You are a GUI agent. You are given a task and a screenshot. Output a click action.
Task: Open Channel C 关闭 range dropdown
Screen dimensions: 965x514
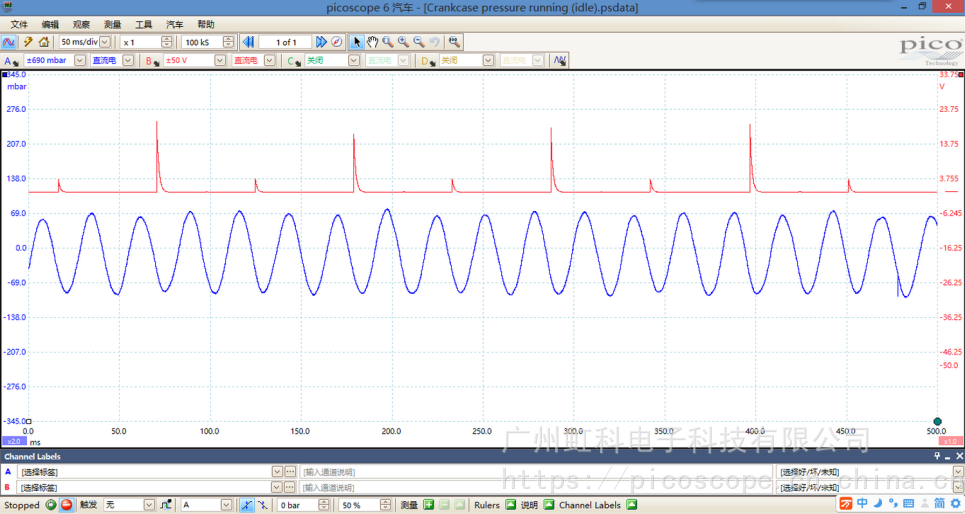(353, 60)
